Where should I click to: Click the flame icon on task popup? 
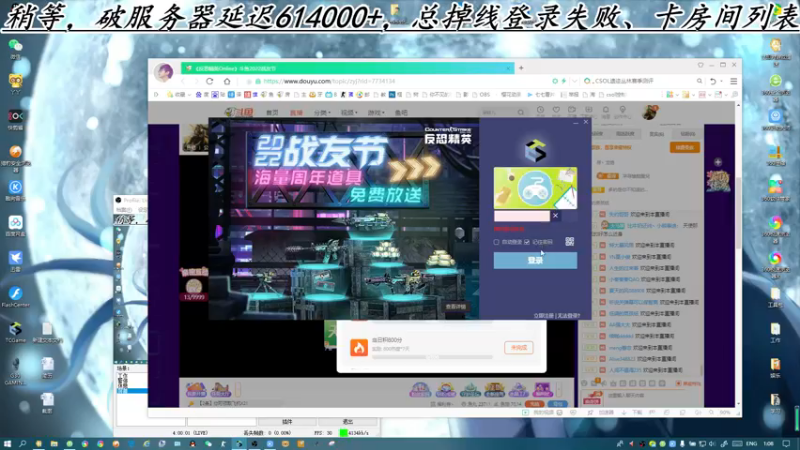point(359,348)
